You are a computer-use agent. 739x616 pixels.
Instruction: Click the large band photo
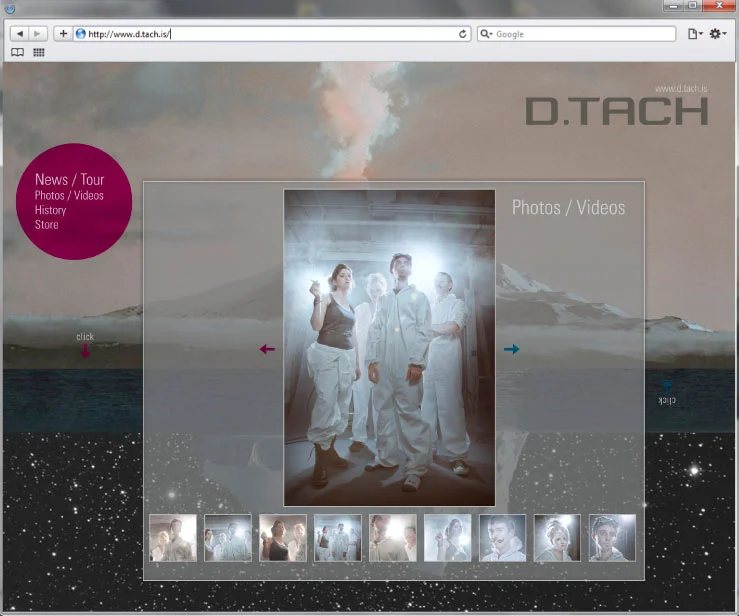(x=389, y=348)
